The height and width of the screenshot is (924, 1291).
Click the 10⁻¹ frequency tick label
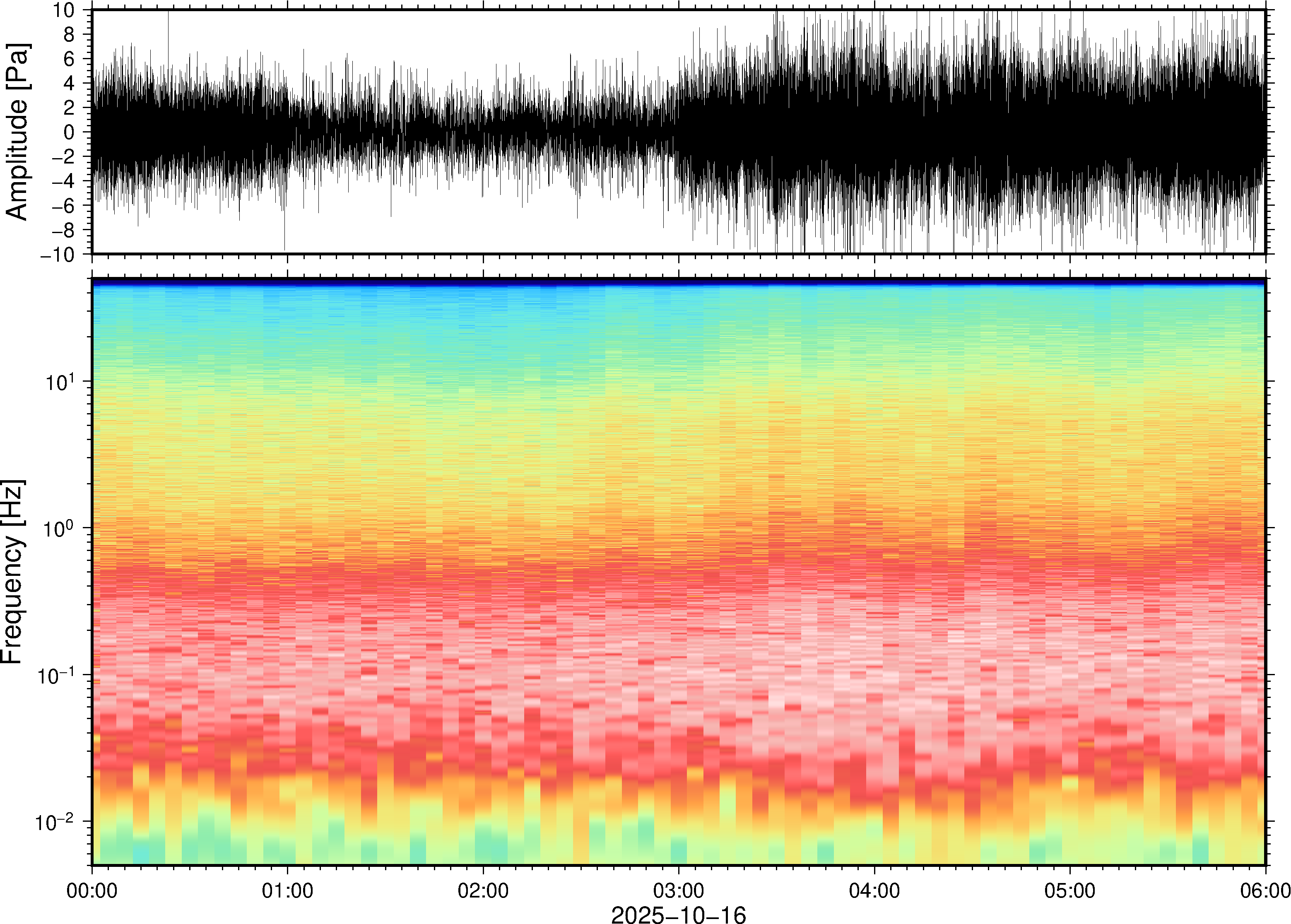pos(55,675)
